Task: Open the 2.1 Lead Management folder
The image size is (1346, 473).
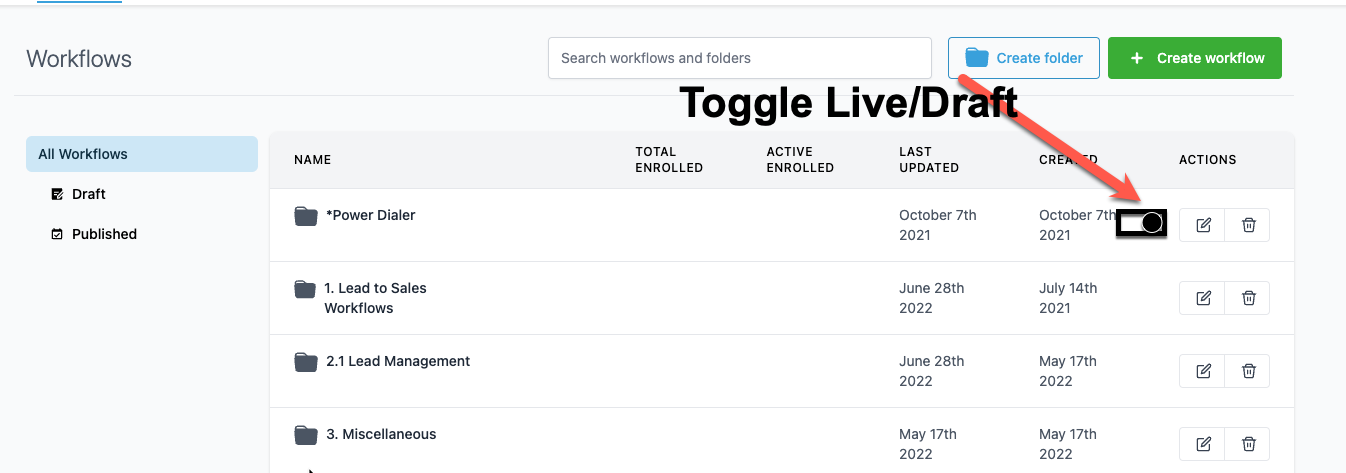Action: coord(397,361)
